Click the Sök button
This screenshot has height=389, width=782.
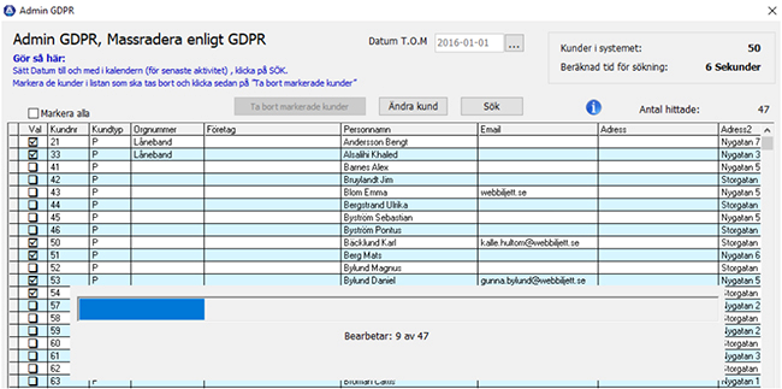[x=492, y=106]
